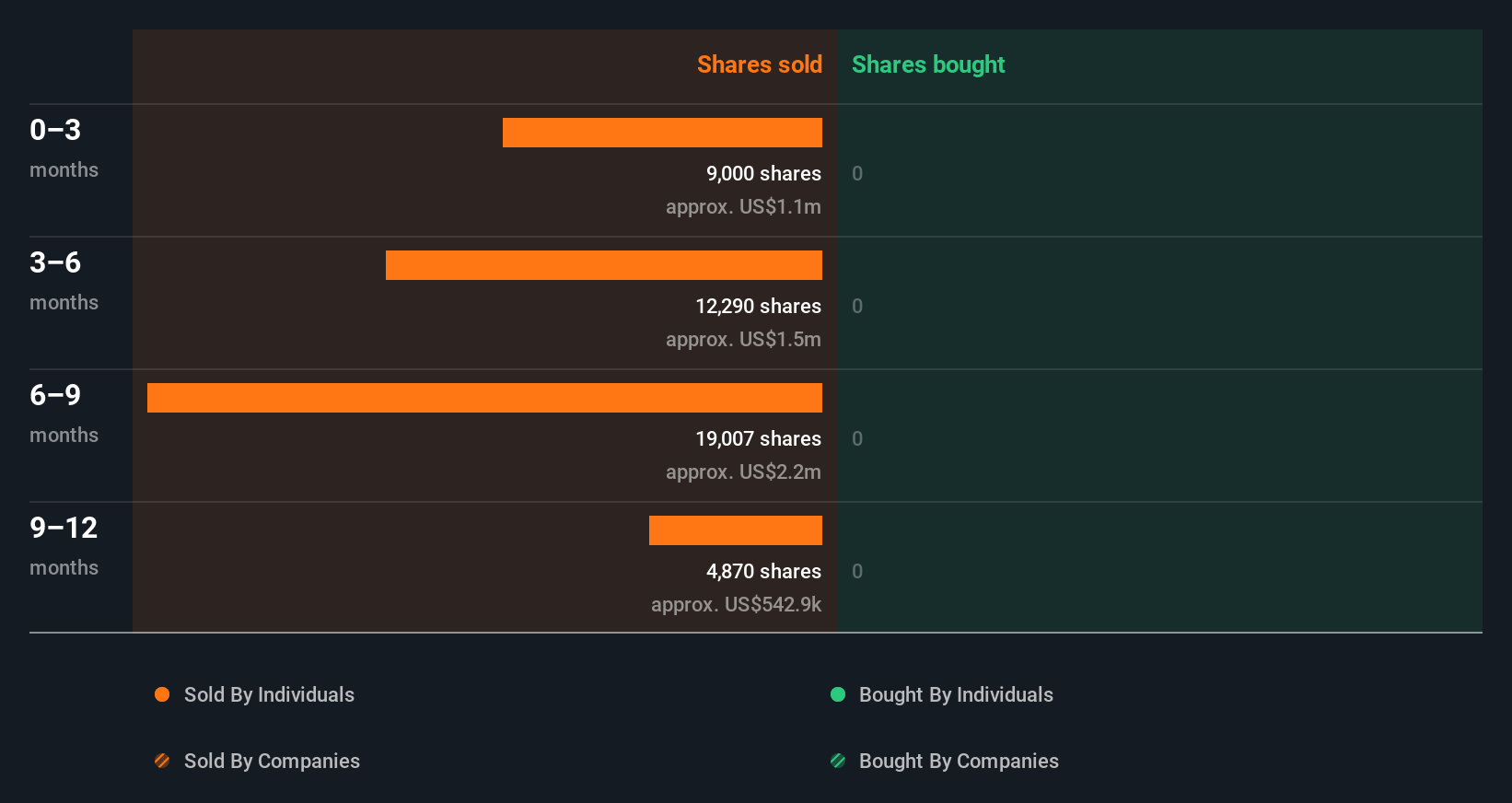Select the Shares bought column header

pyautogui.click(x=928, y=64)
